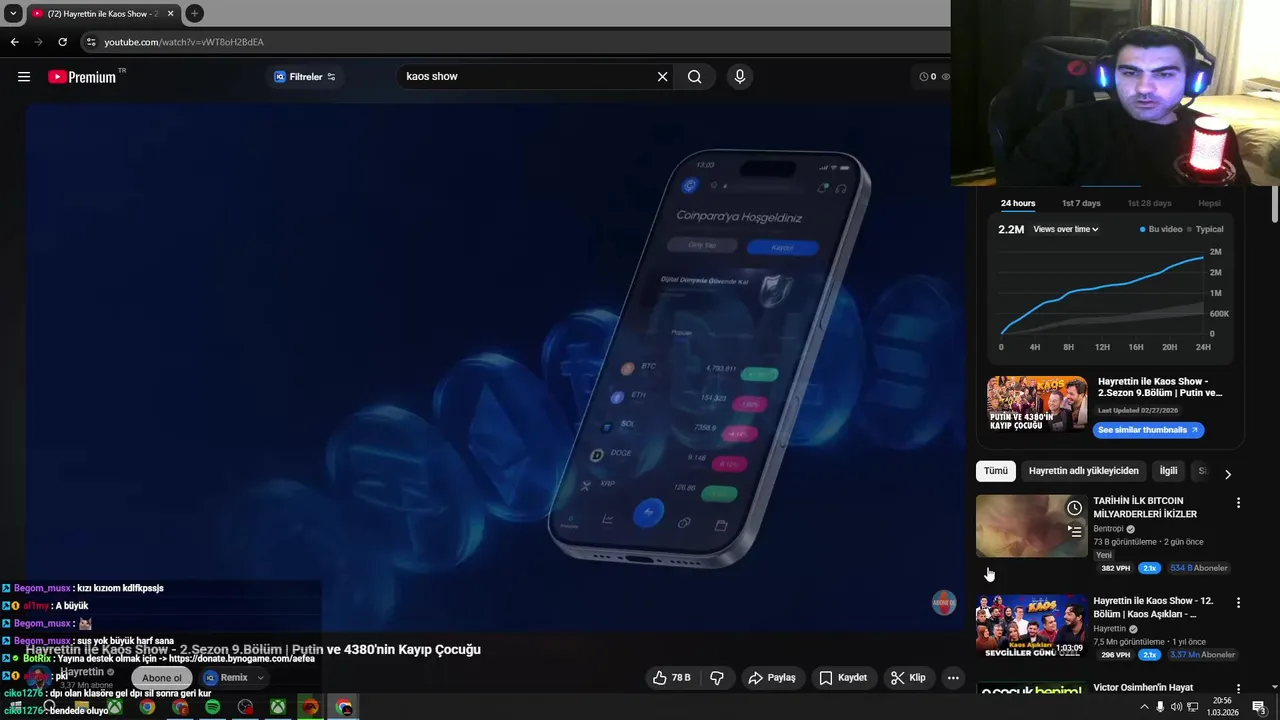The width and height of the screenshot is (1280, 720).
Task: Open a new browser tab
Action: tap(195, 13)
